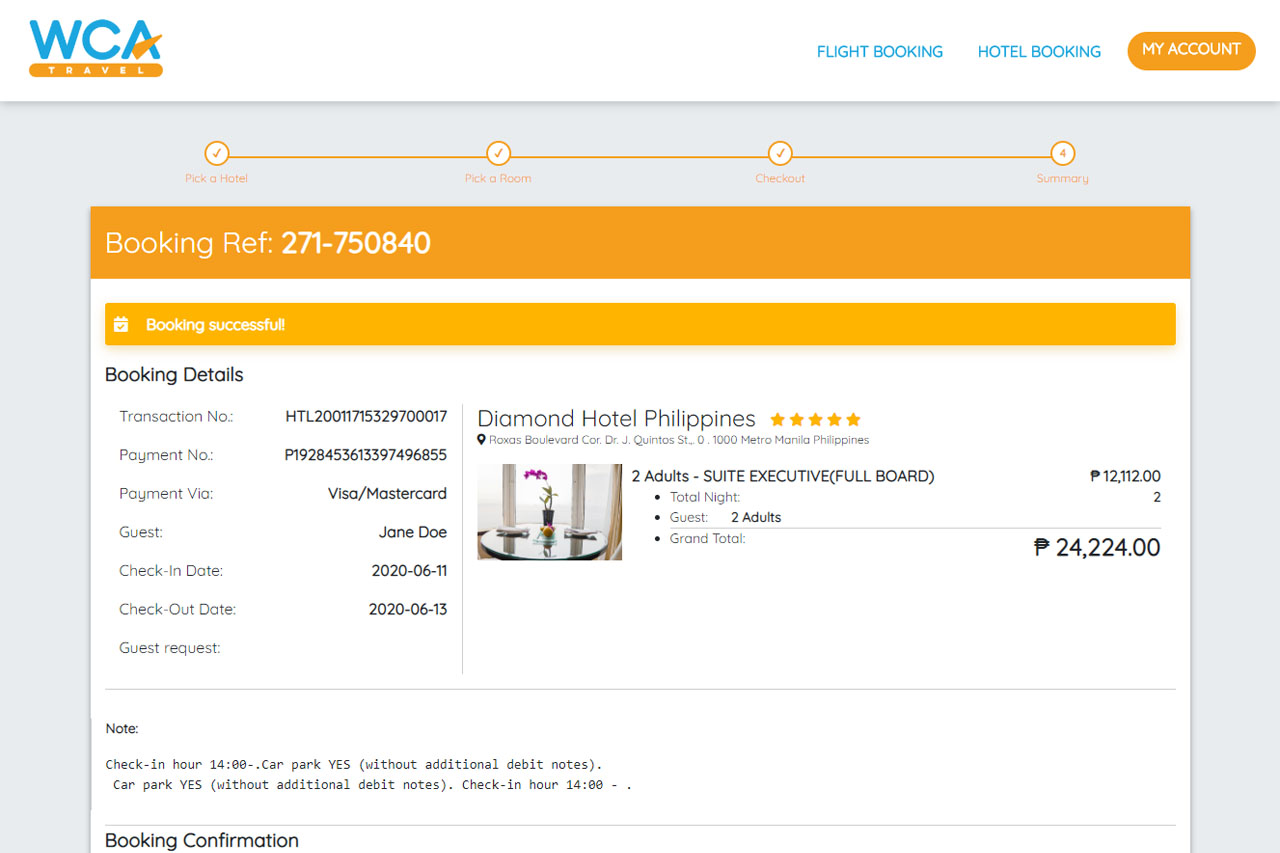Click the 'Summary' step label

[x=1062, y=179]
